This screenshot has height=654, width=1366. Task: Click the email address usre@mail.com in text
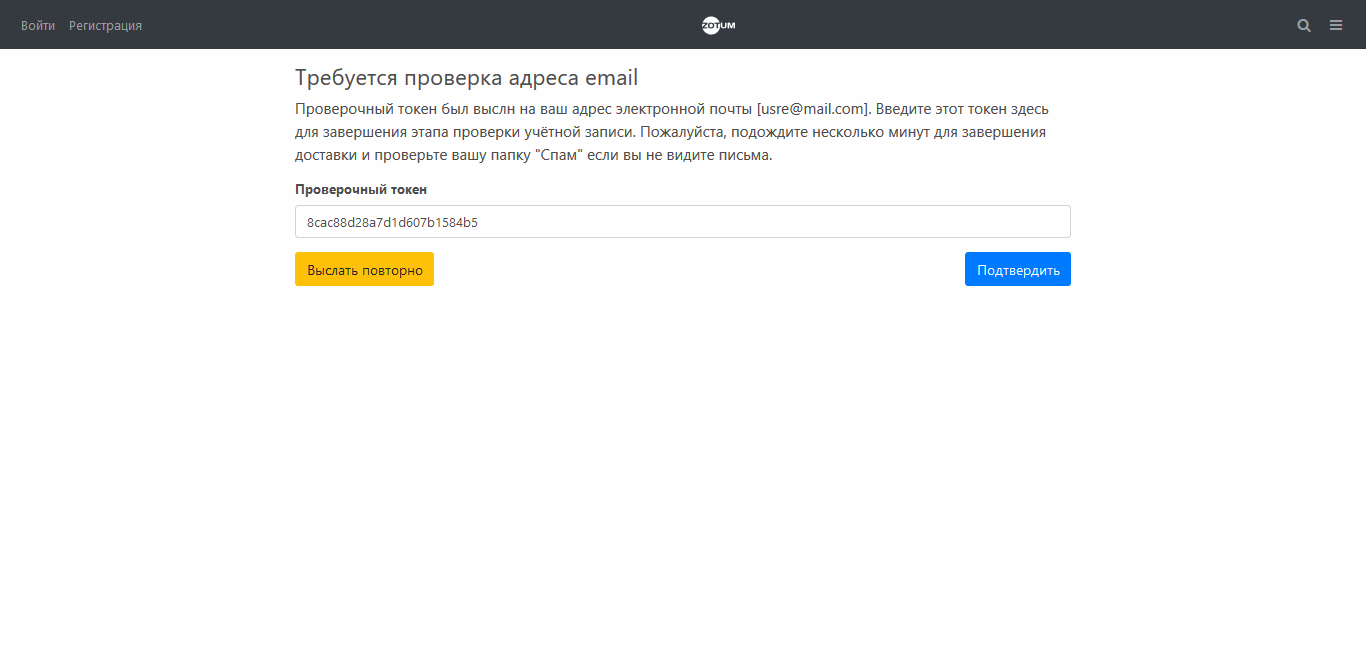tap(813, 108)
